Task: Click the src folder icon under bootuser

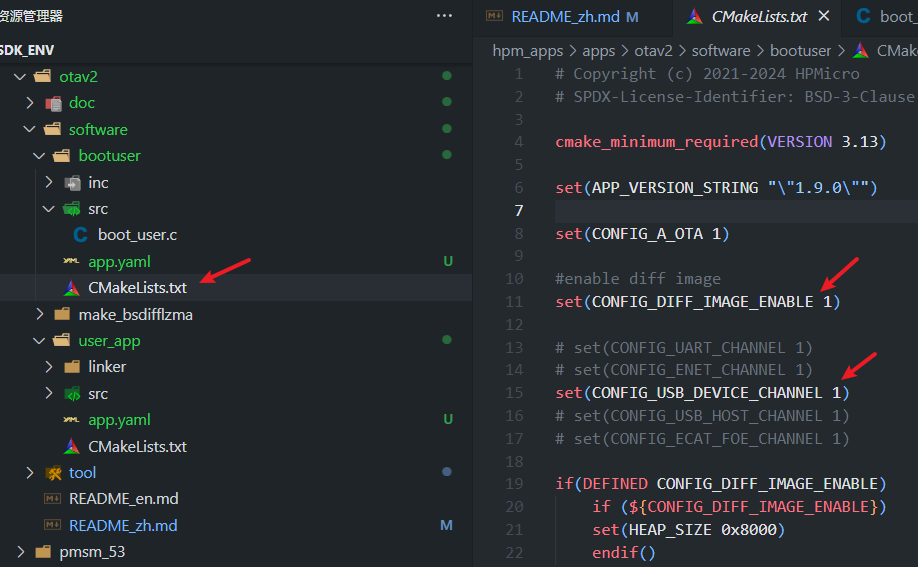Action: 72,209
